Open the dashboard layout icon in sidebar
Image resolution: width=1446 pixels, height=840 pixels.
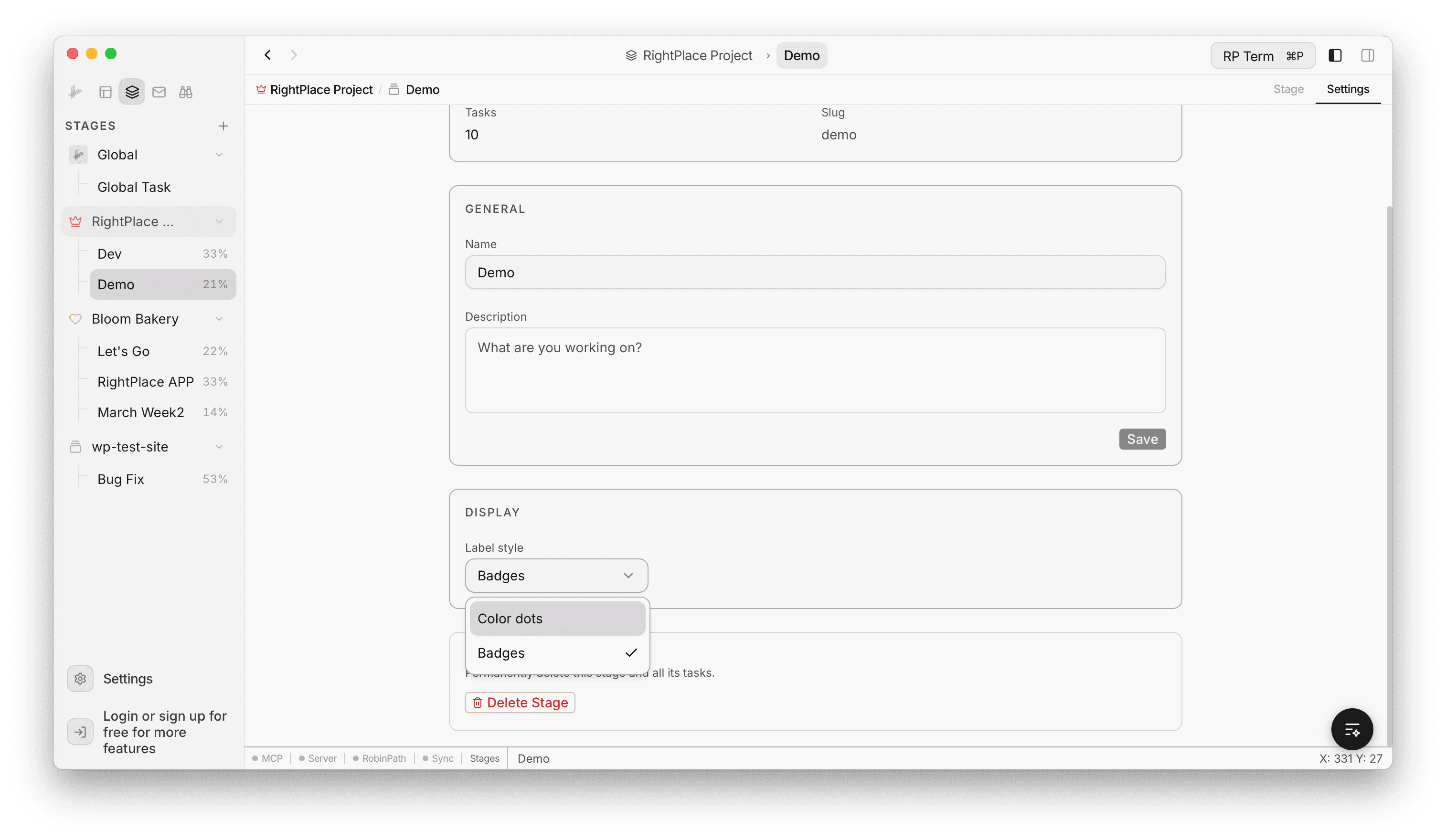(x=106, y=92)
